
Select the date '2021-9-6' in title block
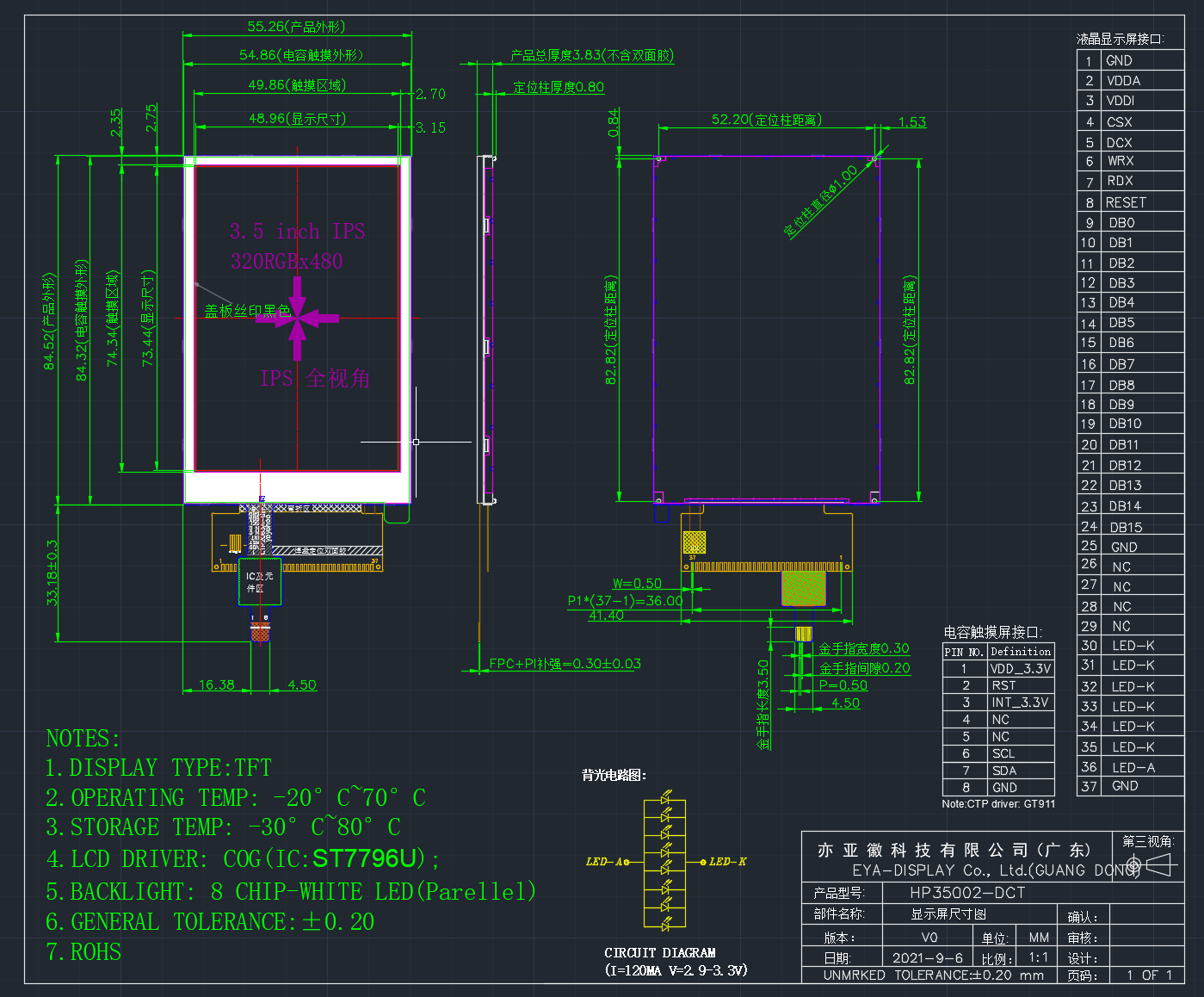928,958
